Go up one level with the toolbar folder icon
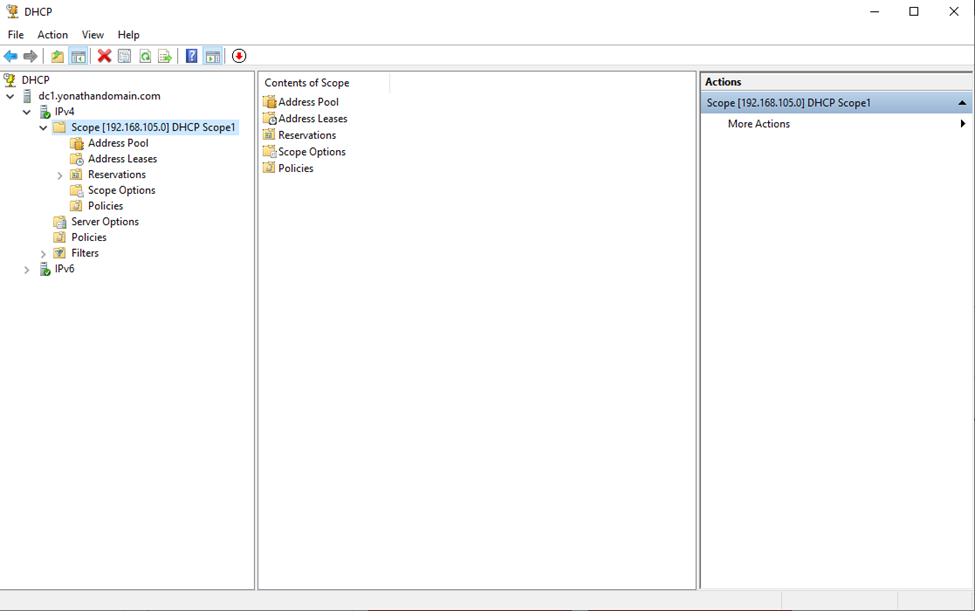The image size is (975, 611). point(57,57)
